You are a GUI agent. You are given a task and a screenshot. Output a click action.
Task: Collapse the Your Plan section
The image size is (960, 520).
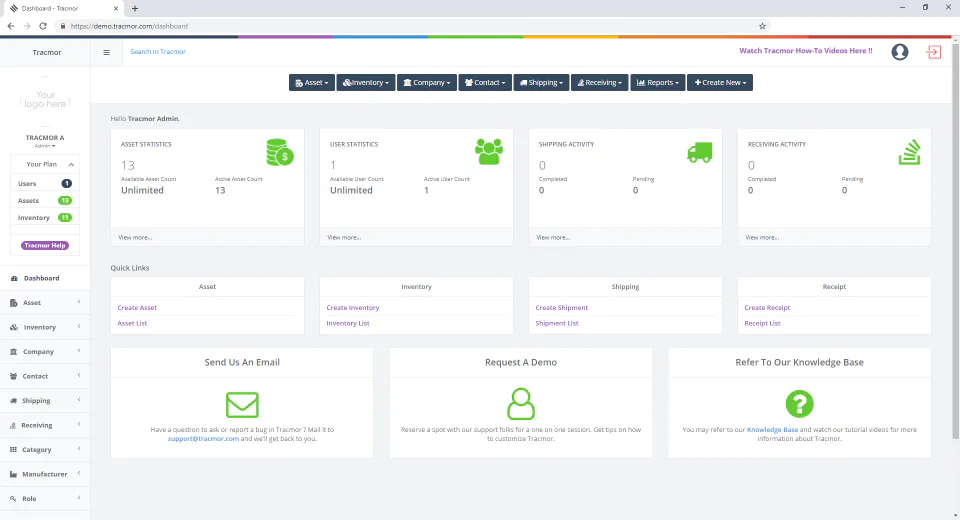coord(71,165)
